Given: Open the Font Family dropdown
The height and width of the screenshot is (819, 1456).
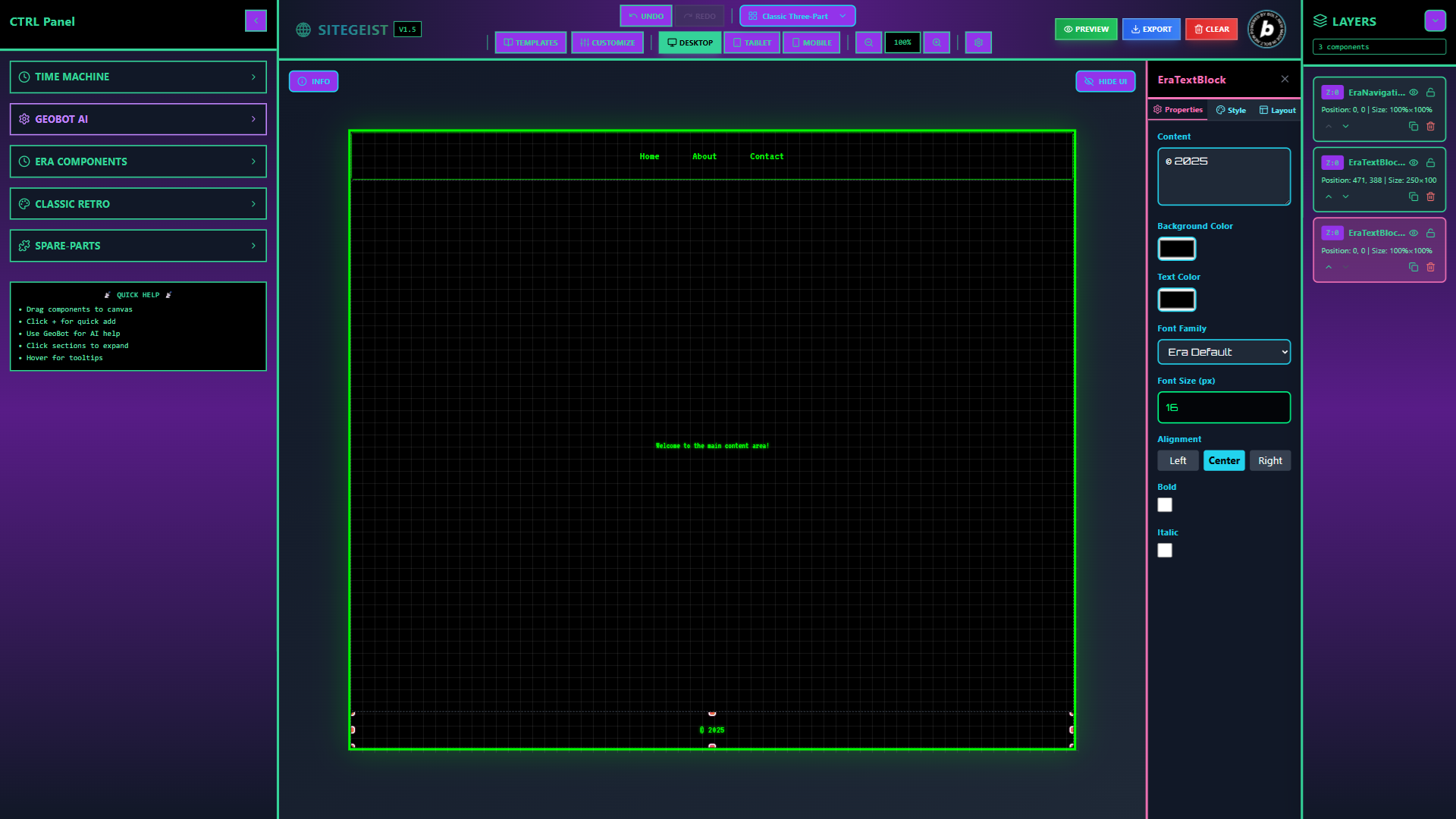Looking at the screenshot, I should point(1223,352).
